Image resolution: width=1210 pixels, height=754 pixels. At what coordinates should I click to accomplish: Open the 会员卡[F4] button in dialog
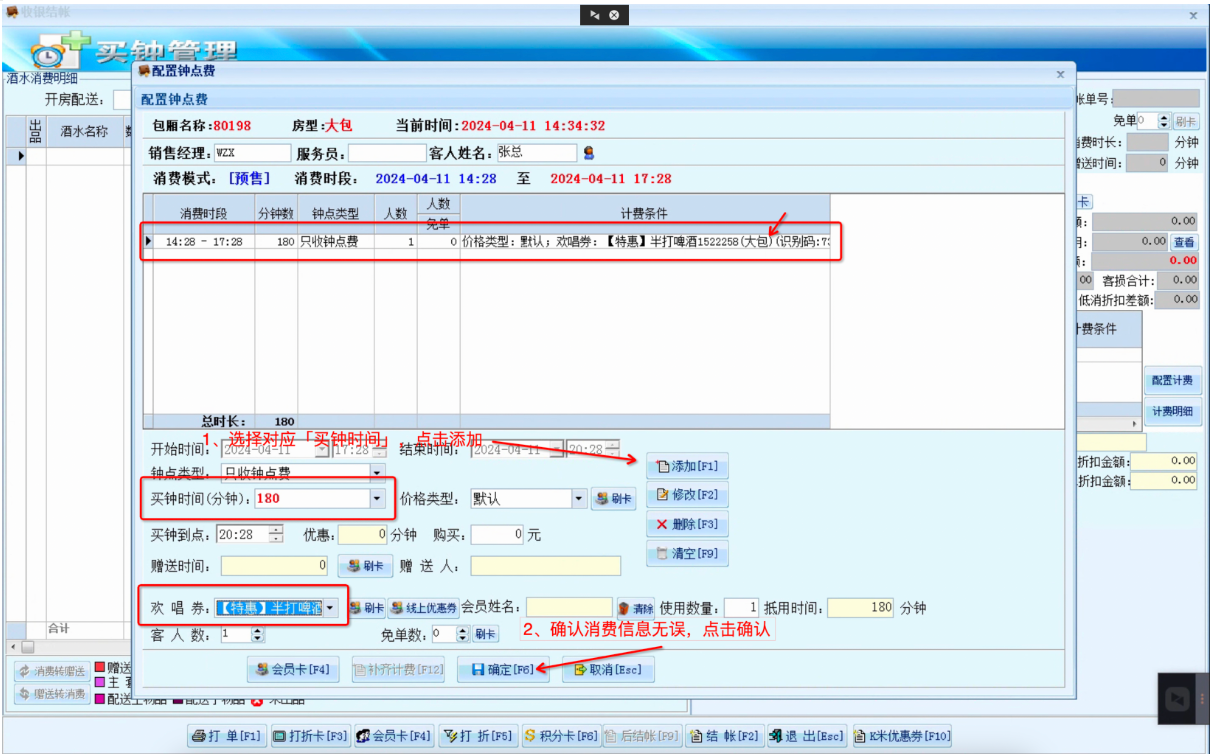coord(293,670)
